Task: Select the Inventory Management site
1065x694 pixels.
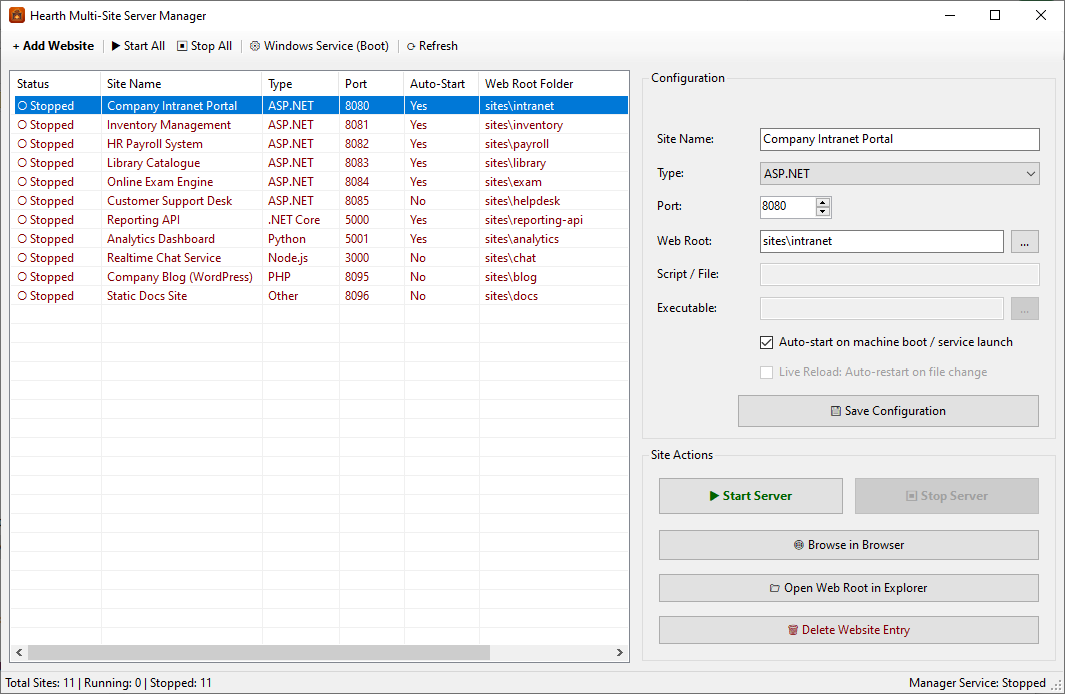Action: pyautogui.click(x=321, y=124)
